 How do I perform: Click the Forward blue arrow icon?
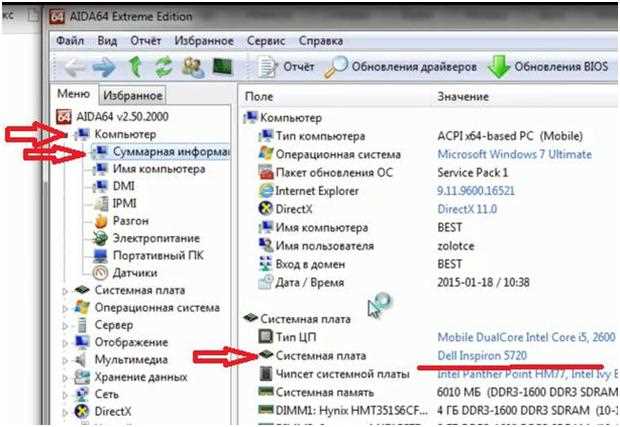104,68
